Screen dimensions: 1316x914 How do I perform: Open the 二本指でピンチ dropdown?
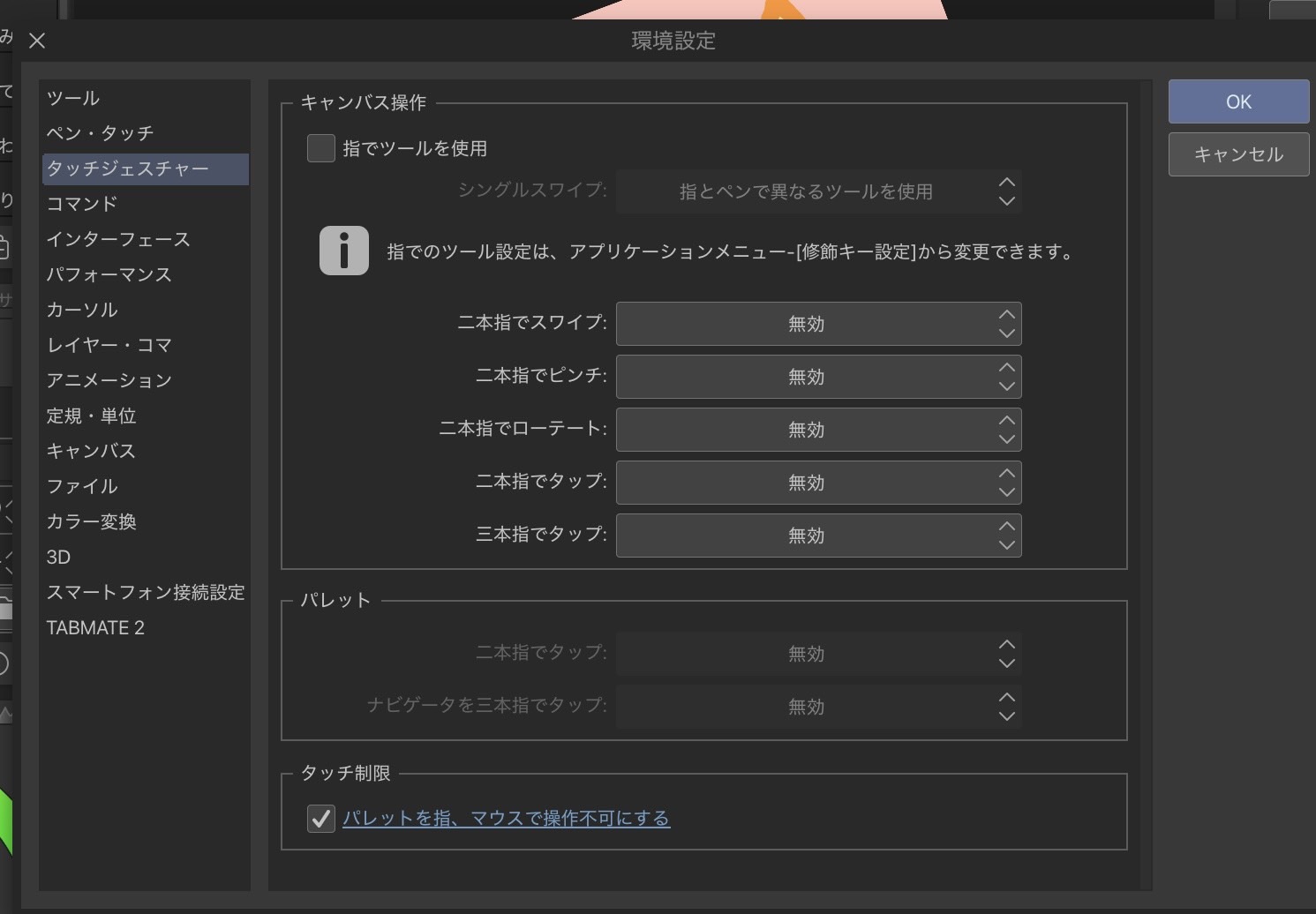(818, 377)
